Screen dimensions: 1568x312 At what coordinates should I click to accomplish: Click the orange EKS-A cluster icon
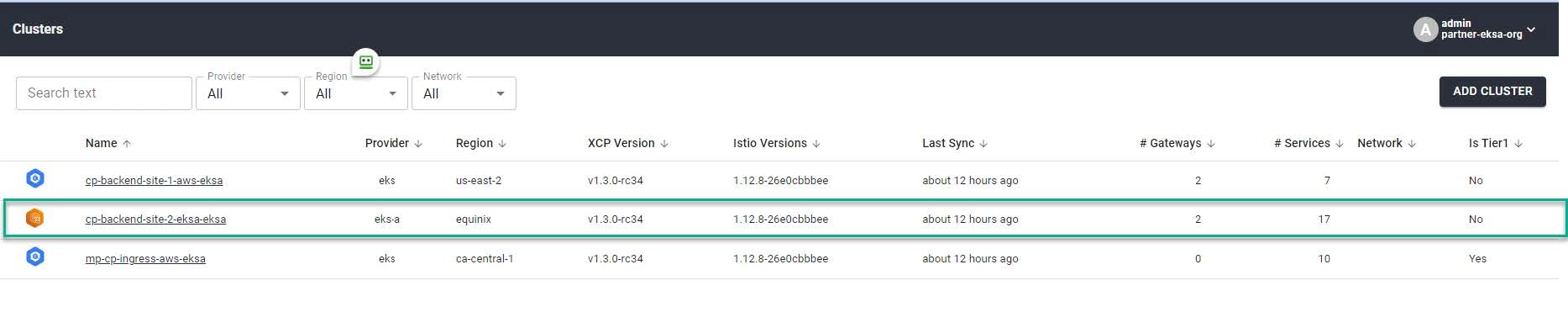click(x=34, y=218)
